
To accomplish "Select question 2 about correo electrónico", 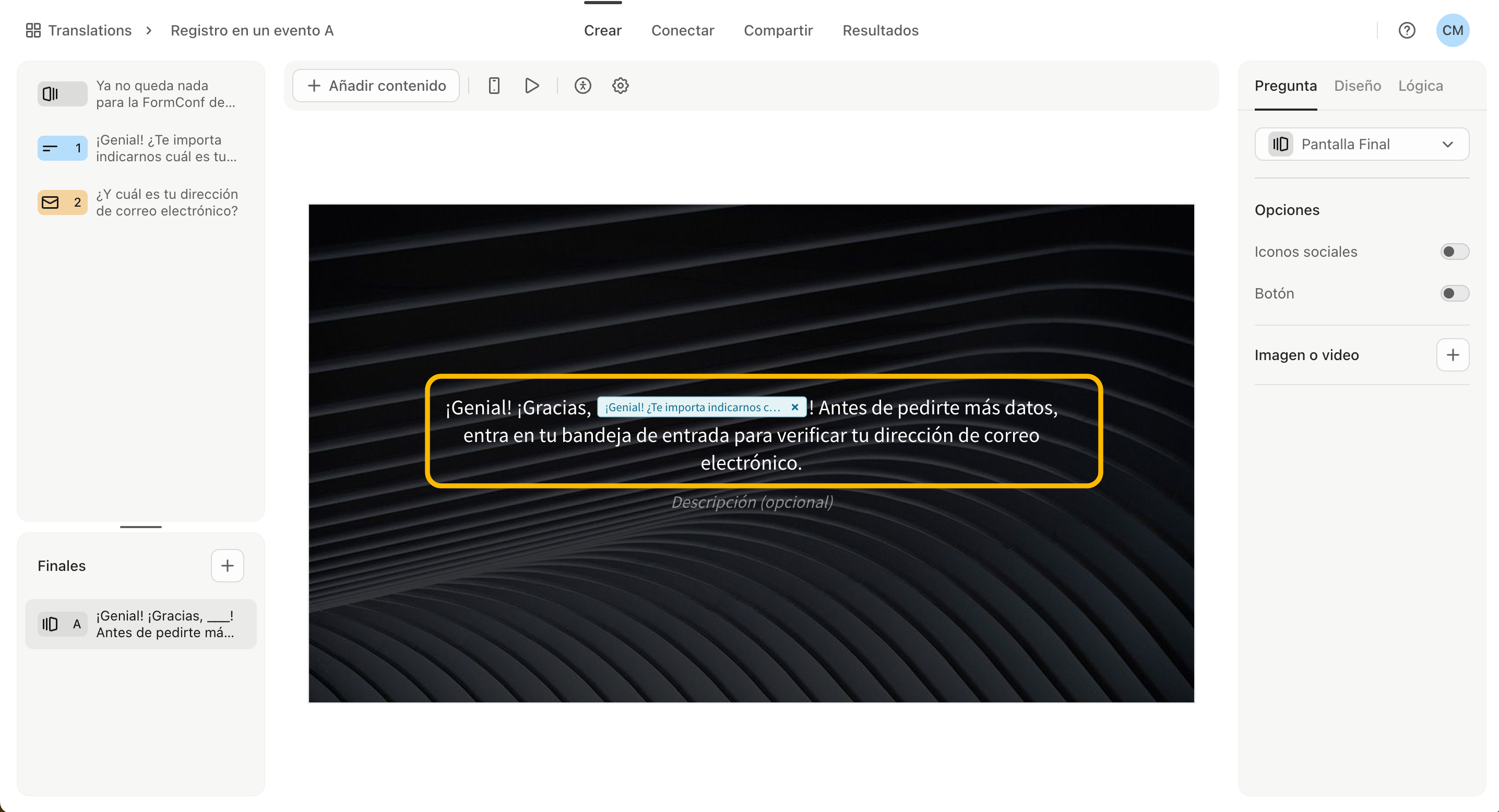I will (x=141, y=202).
